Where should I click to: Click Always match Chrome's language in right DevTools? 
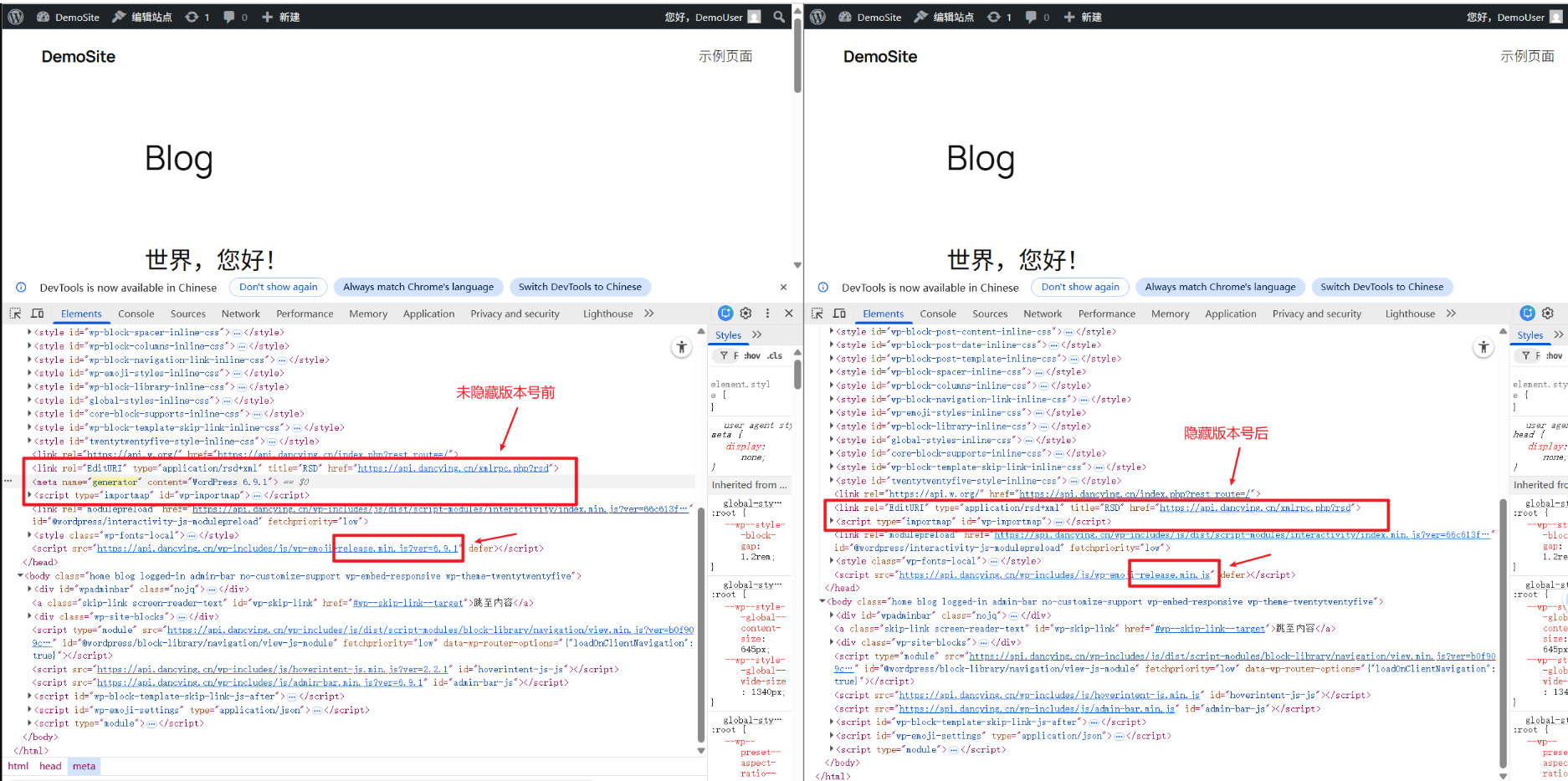pyautogui.click(x=1220, y=287)
